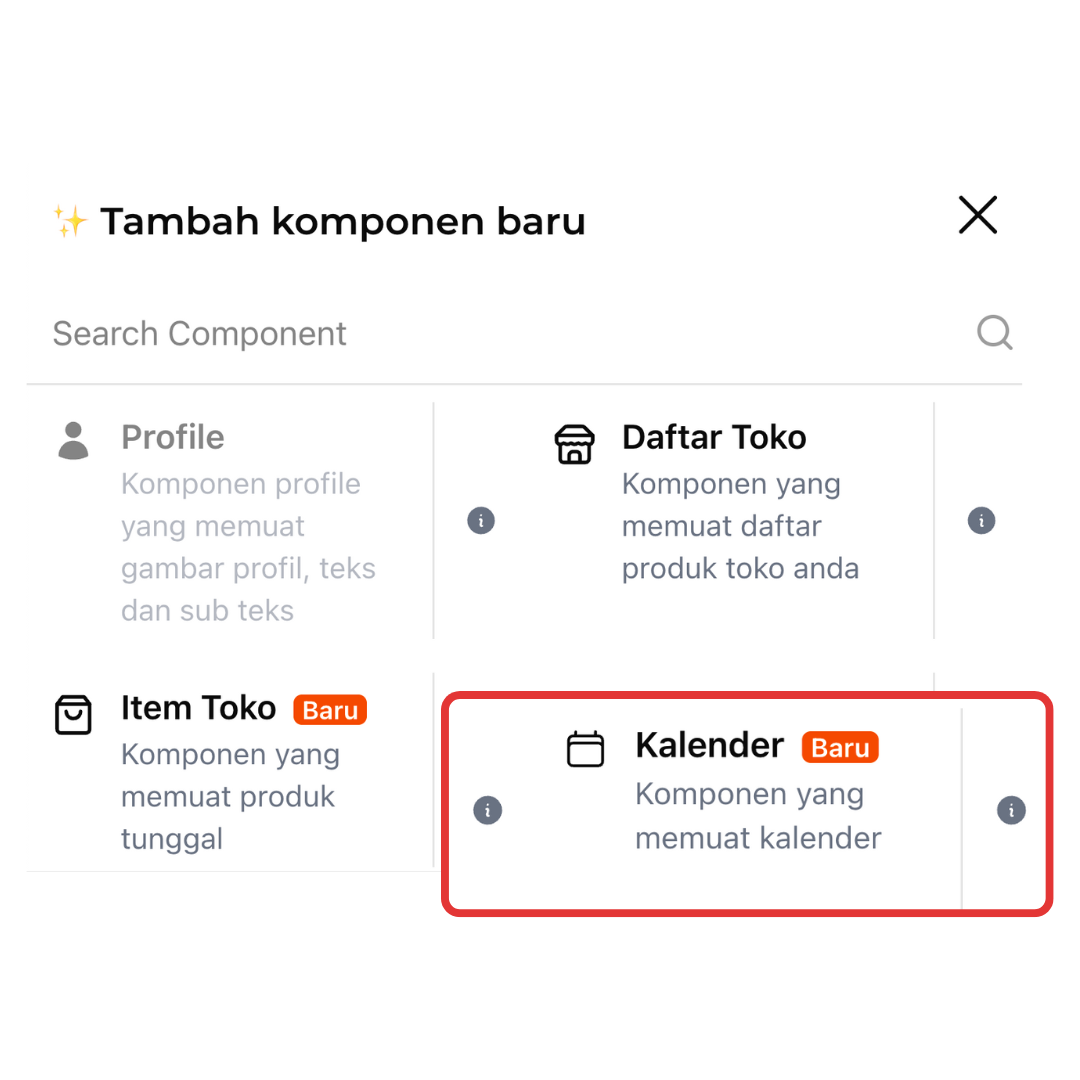Image resolution: width=1080 pixels, height=1080 pixels.
Task: Click the Daftar Toko description text
Action: (740, 526)
